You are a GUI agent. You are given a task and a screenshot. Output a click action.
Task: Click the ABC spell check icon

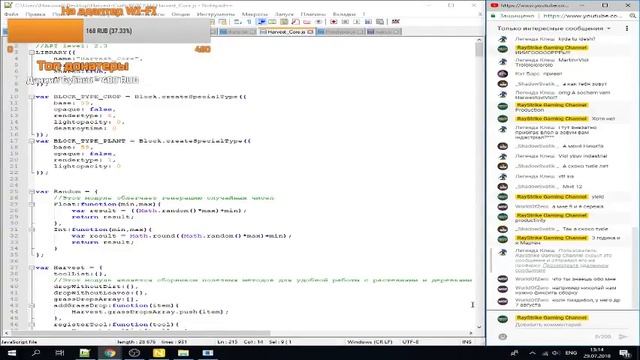pos(396,22)
